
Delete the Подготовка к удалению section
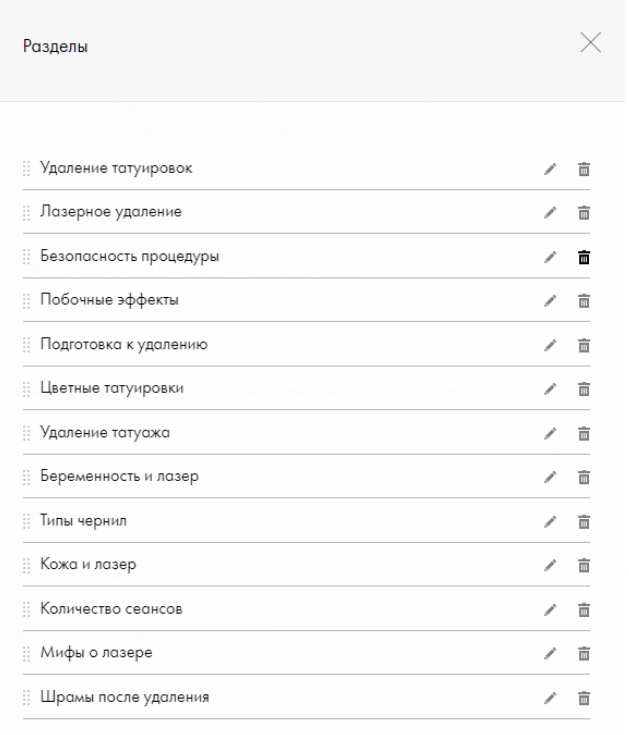pyautogui.click(x=584, y=345)
